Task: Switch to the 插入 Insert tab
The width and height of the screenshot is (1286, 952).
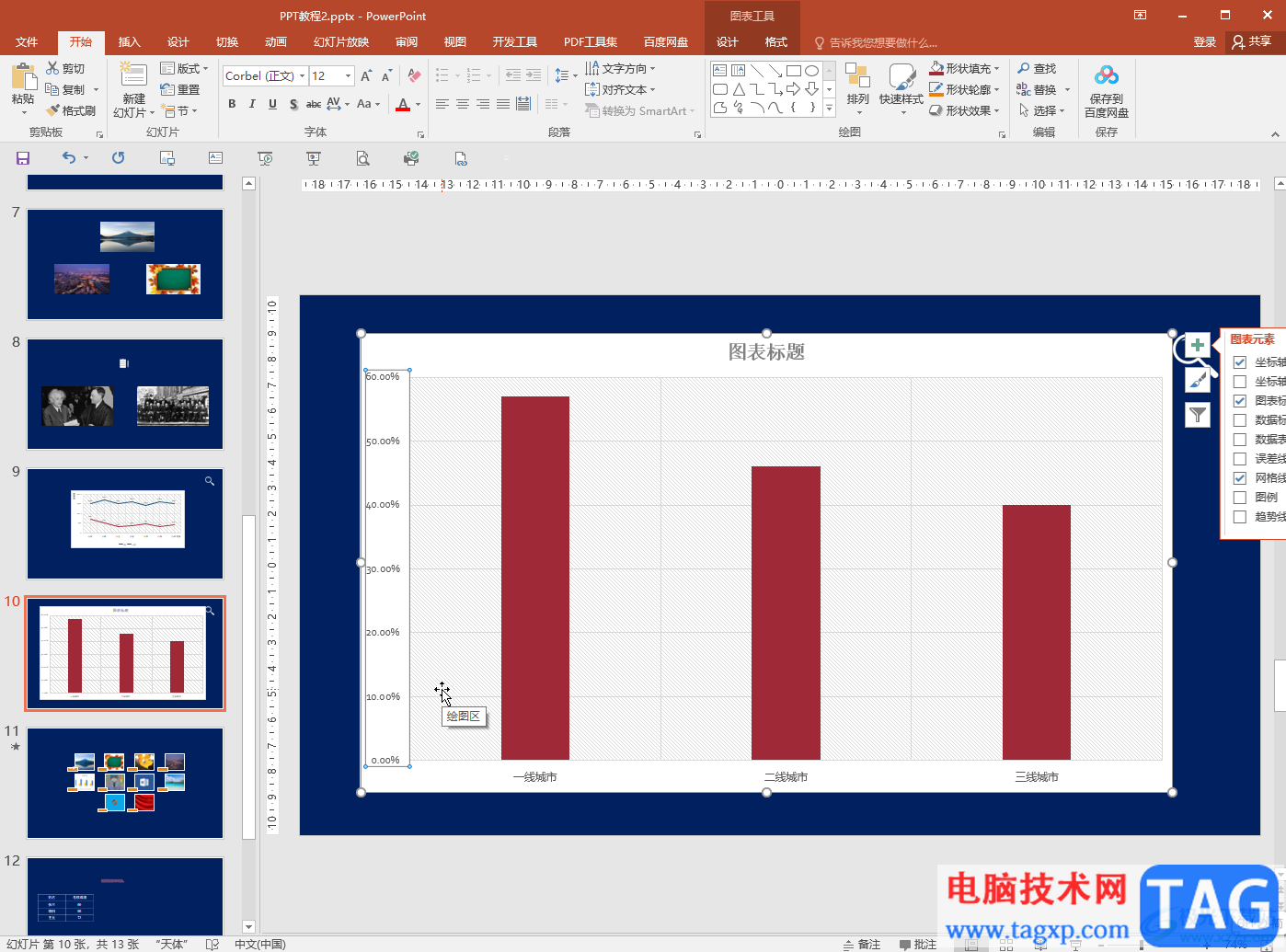Action: (130, 42)
